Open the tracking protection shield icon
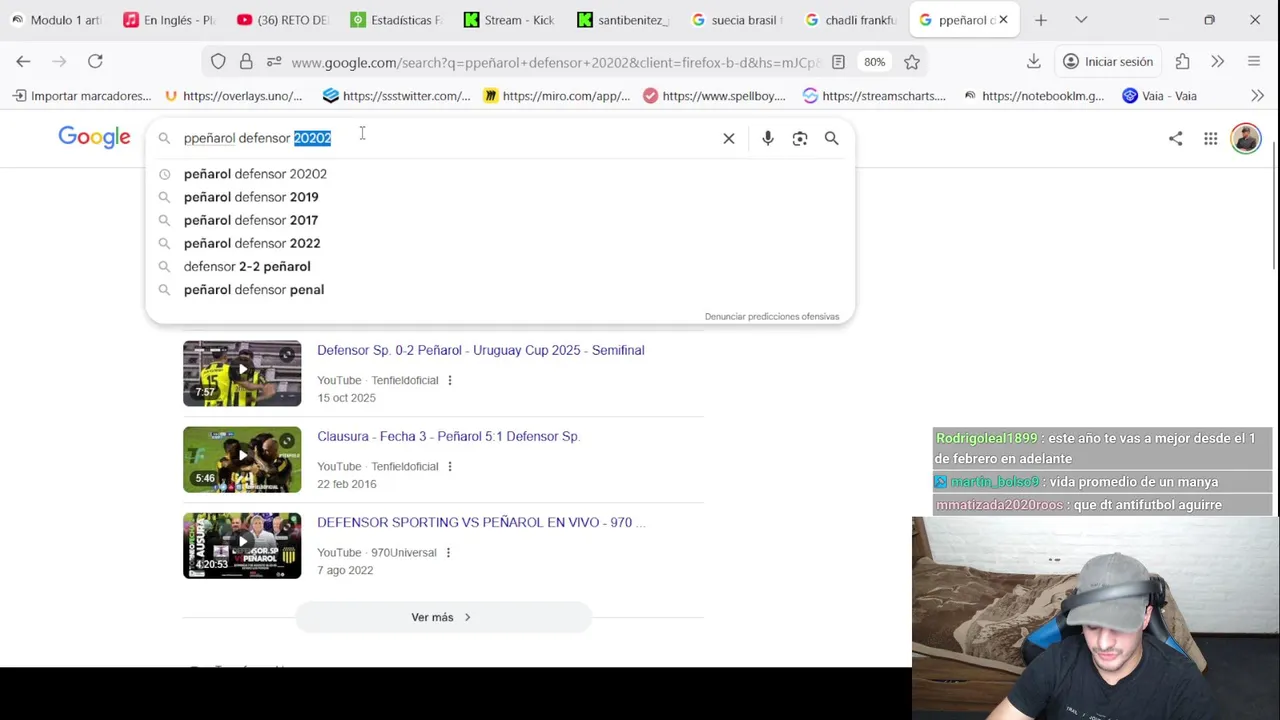Viewport: 1280px width, 720px height. click(218, 62)
